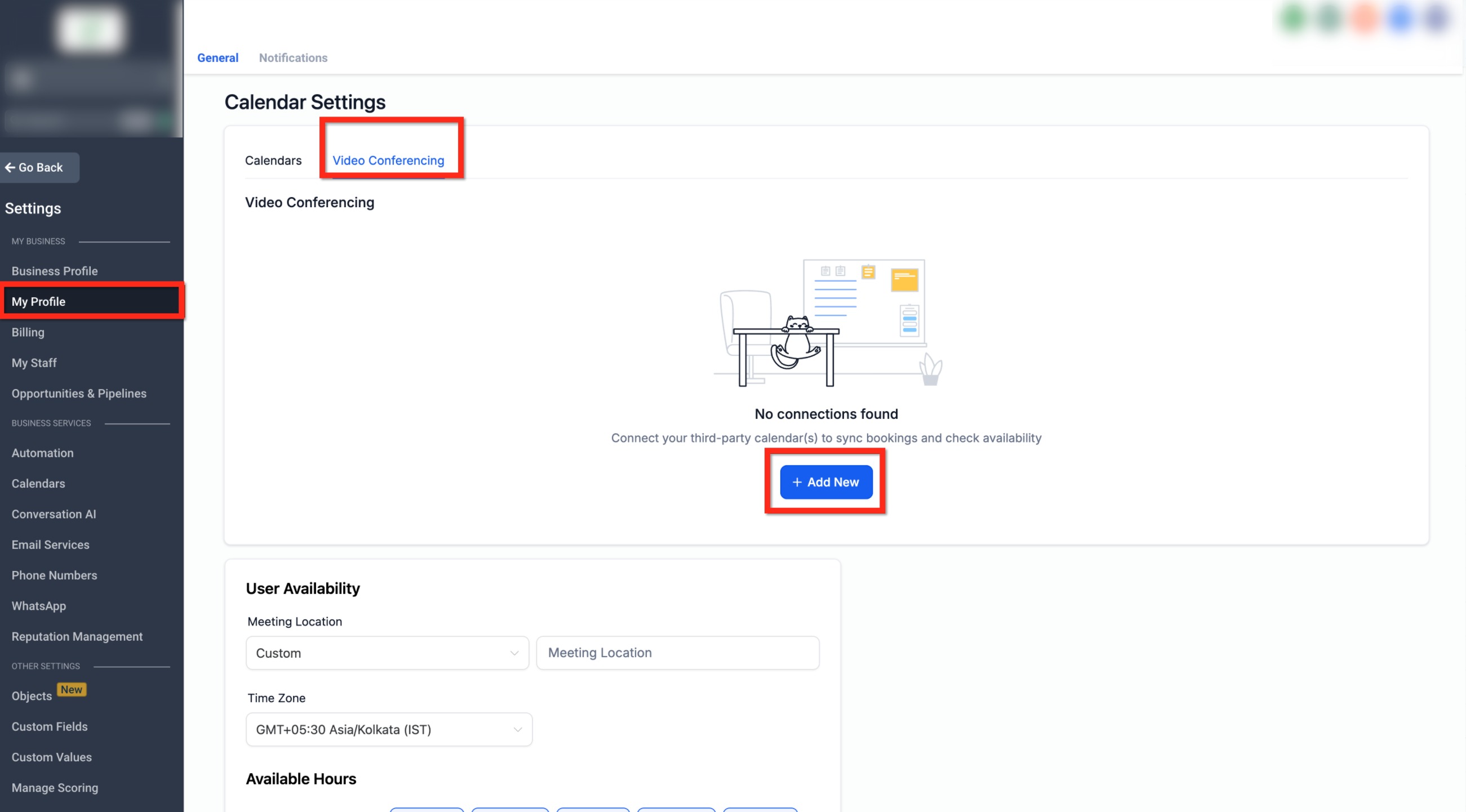This screenshot has height=812, width=1466.
Task: Click the plus icon on Add New
Action: pyautogui.click(x=797, y=482)
